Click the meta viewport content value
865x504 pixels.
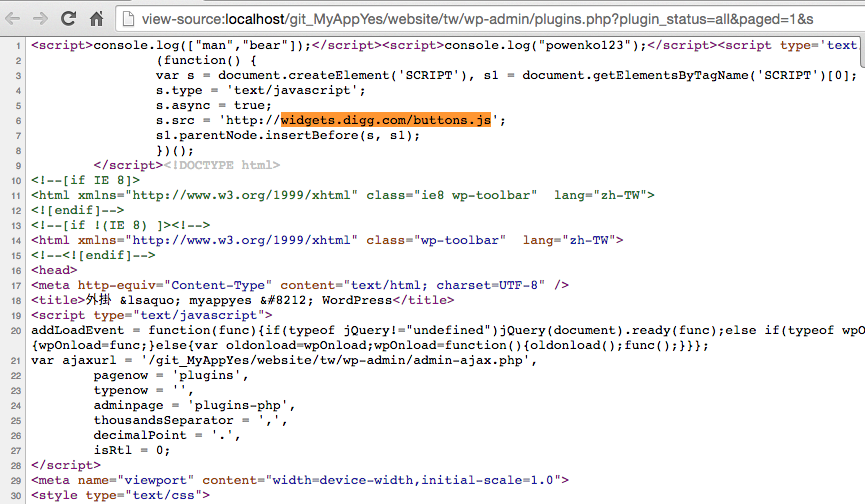pos(413,480)
